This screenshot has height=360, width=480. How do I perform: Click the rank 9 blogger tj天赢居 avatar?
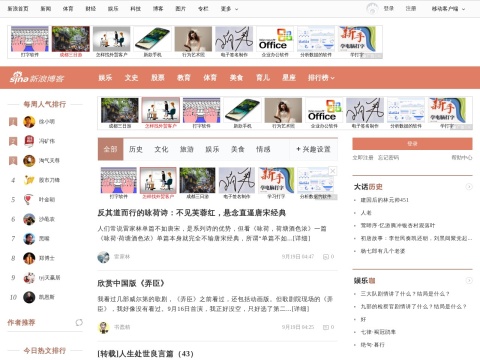point(29,277)
